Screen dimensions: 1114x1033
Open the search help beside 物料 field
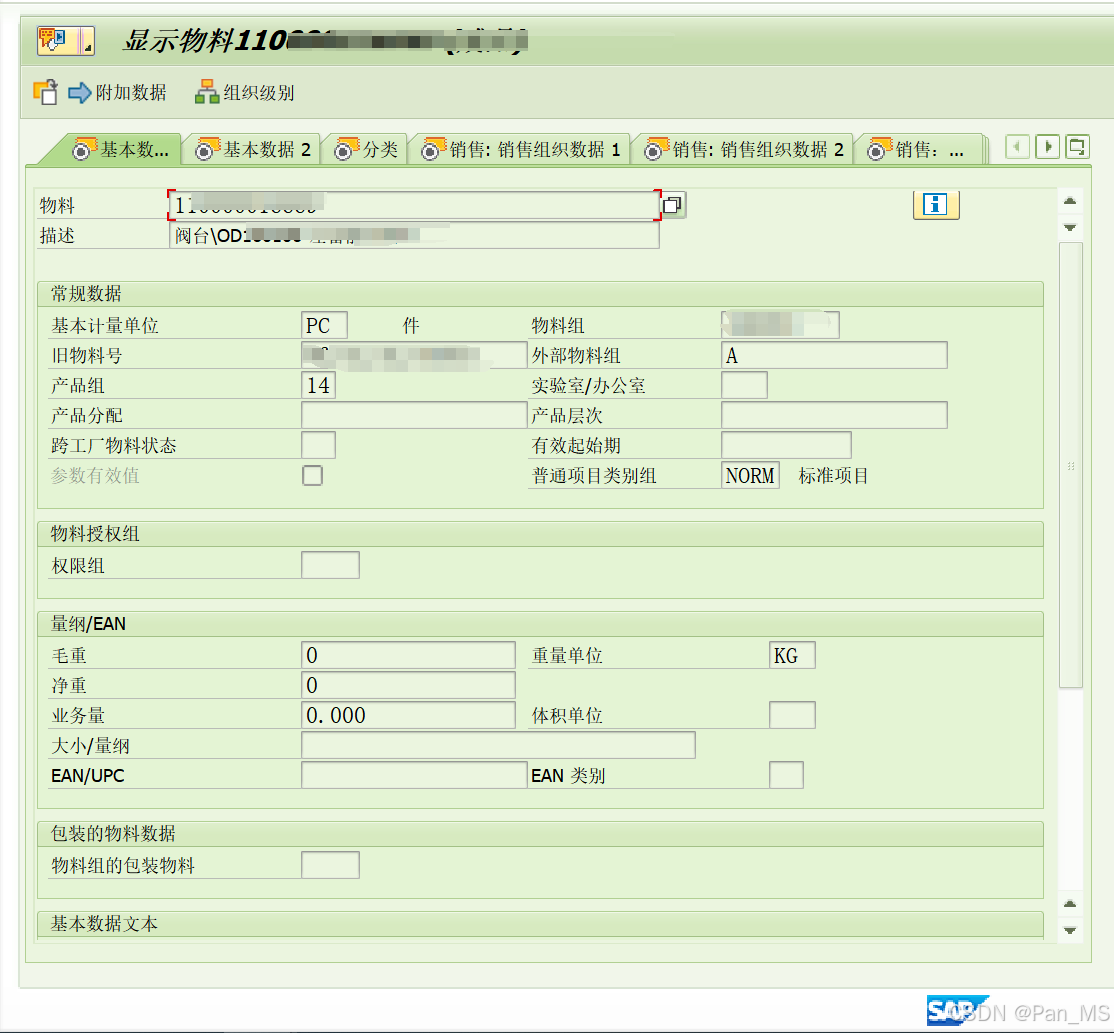[673, 205]
